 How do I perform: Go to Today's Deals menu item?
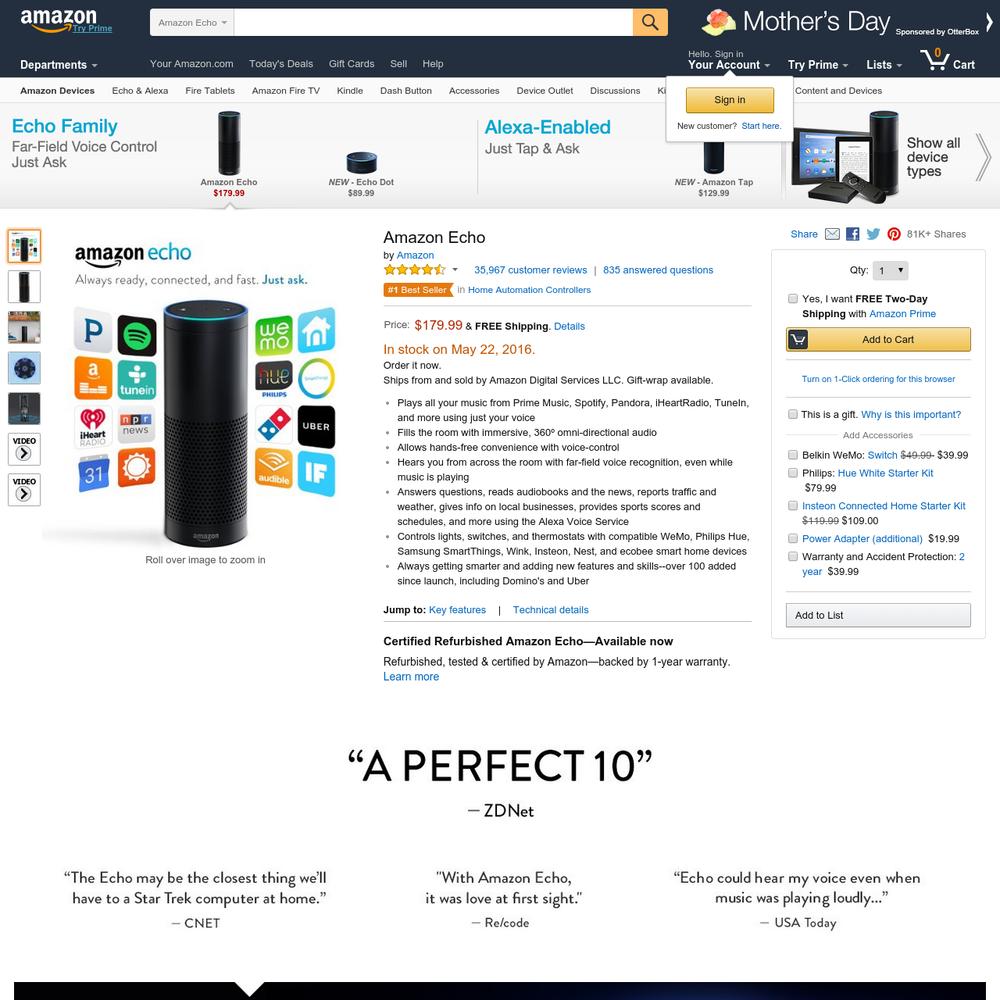(281, 64)
